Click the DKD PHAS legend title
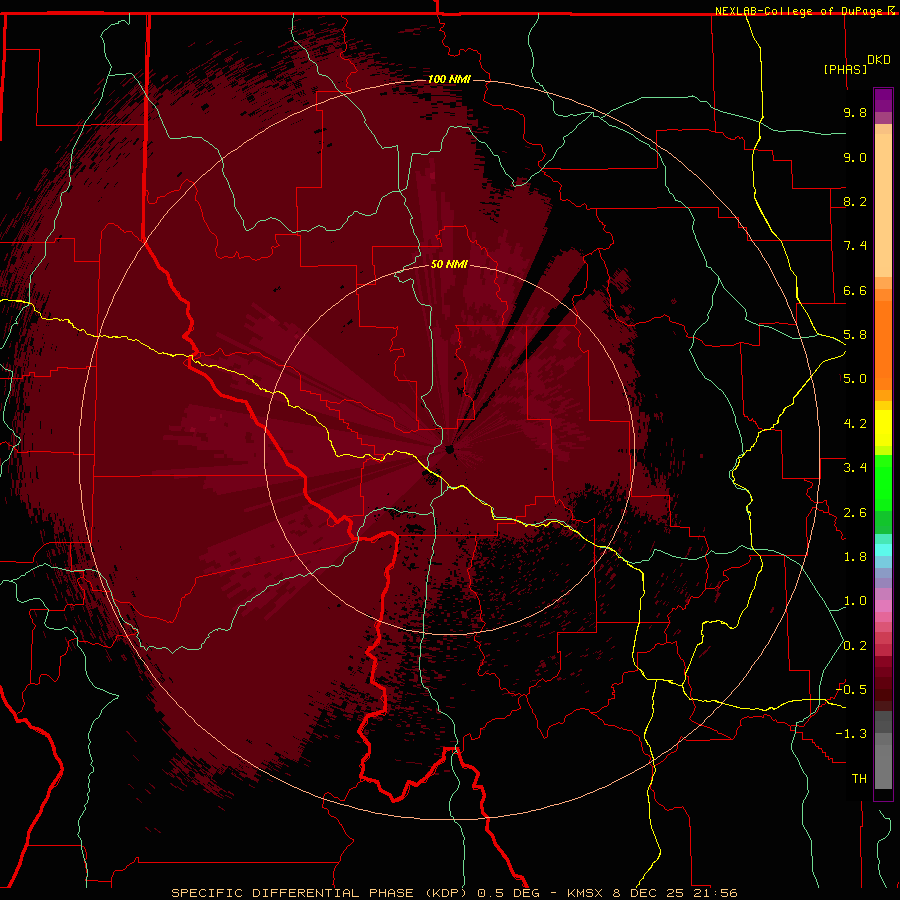Viewport: 900px width, 900px height. click(857, 64)
